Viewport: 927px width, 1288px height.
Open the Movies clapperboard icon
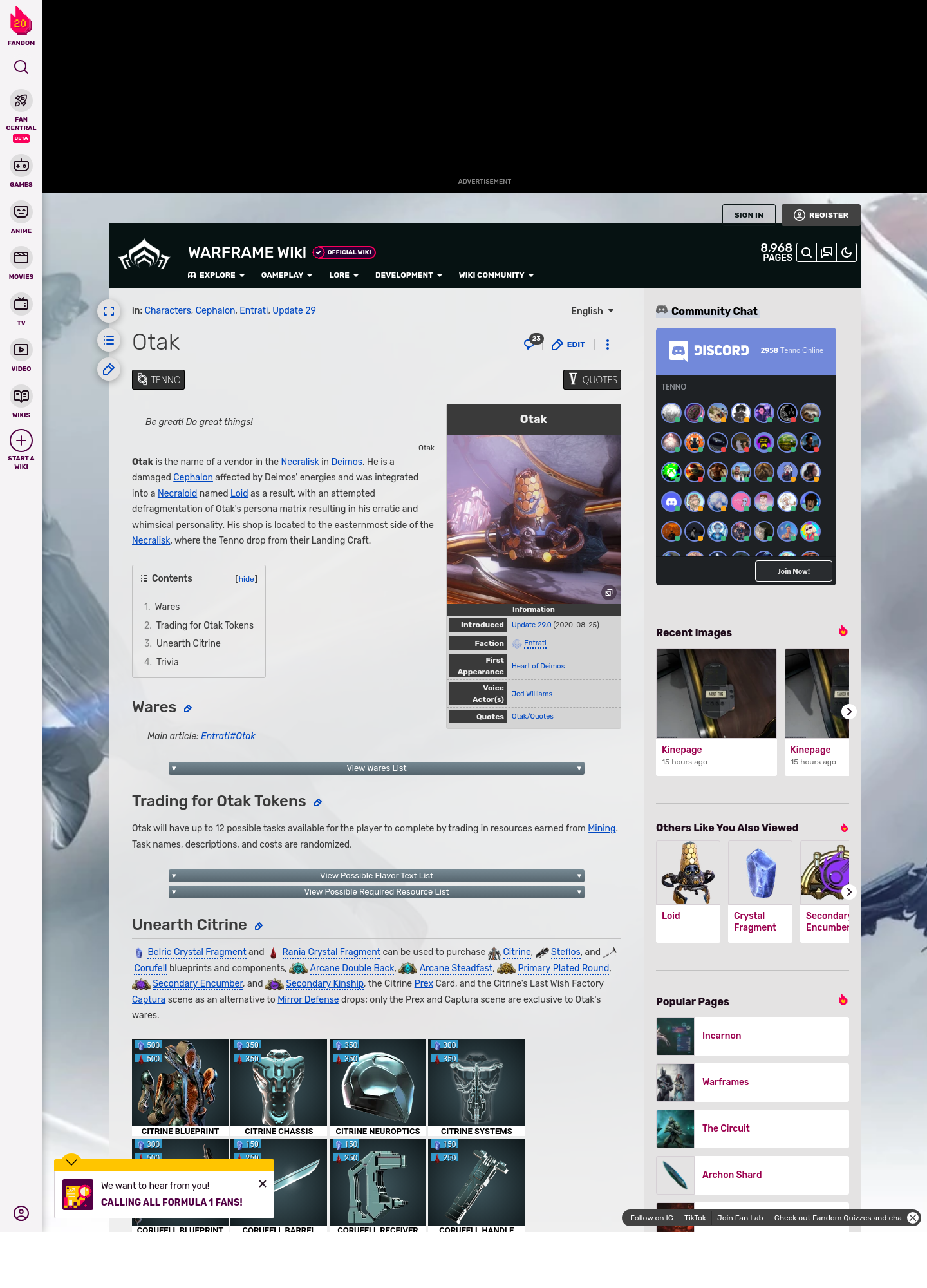(x=21, y=258)
